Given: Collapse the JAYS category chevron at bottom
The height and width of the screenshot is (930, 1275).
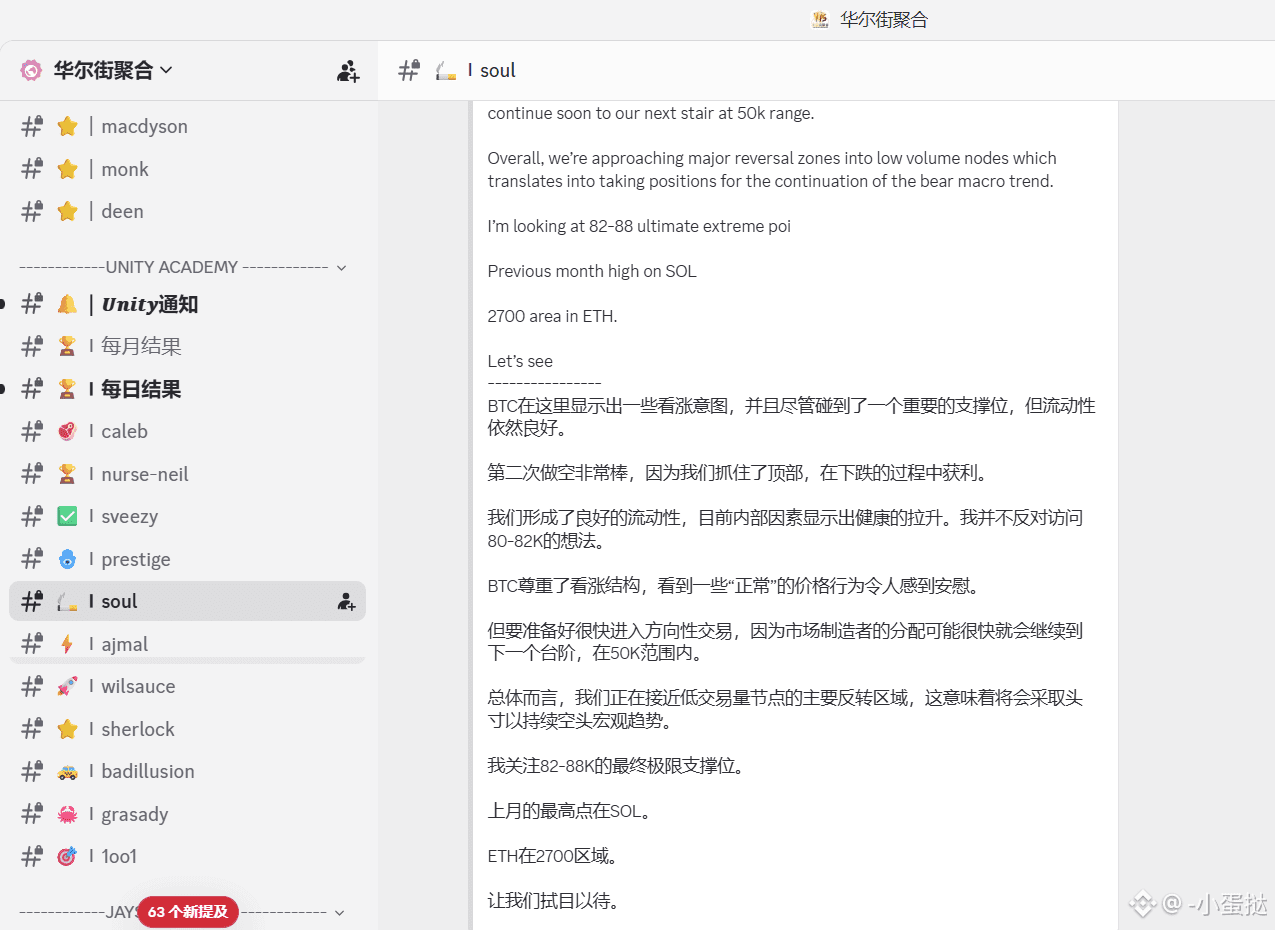Looking at the screenshot, I should [340, 912].
